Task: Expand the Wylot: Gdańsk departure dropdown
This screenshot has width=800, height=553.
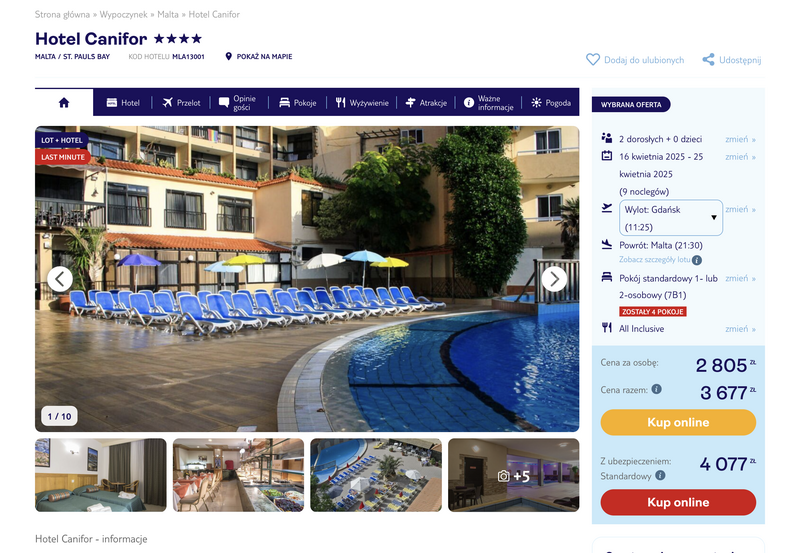Action: point(671,218)
